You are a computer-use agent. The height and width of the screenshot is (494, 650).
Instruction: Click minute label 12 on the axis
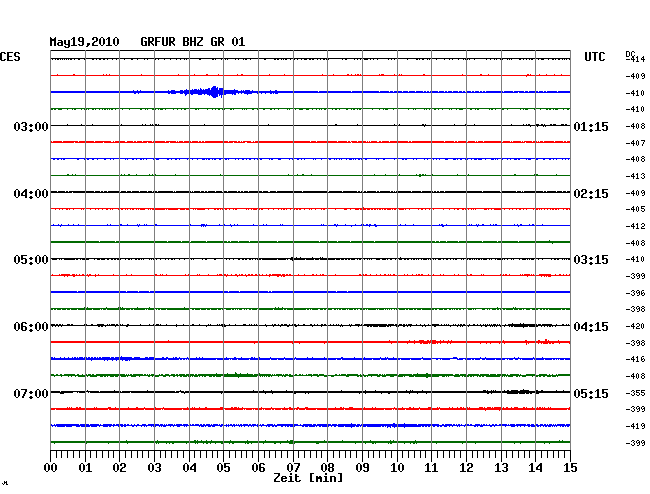pos(466,468)
